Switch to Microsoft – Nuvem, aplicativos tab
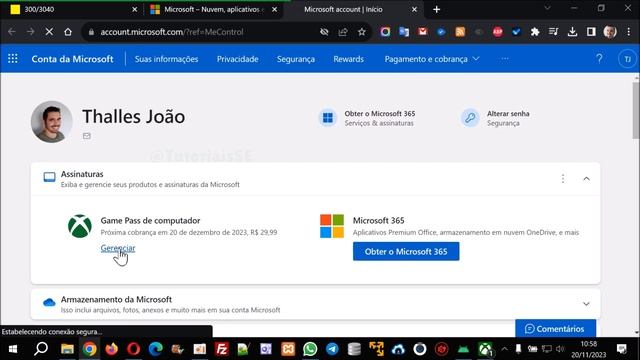The image size is (640, 360). point(212,9)
